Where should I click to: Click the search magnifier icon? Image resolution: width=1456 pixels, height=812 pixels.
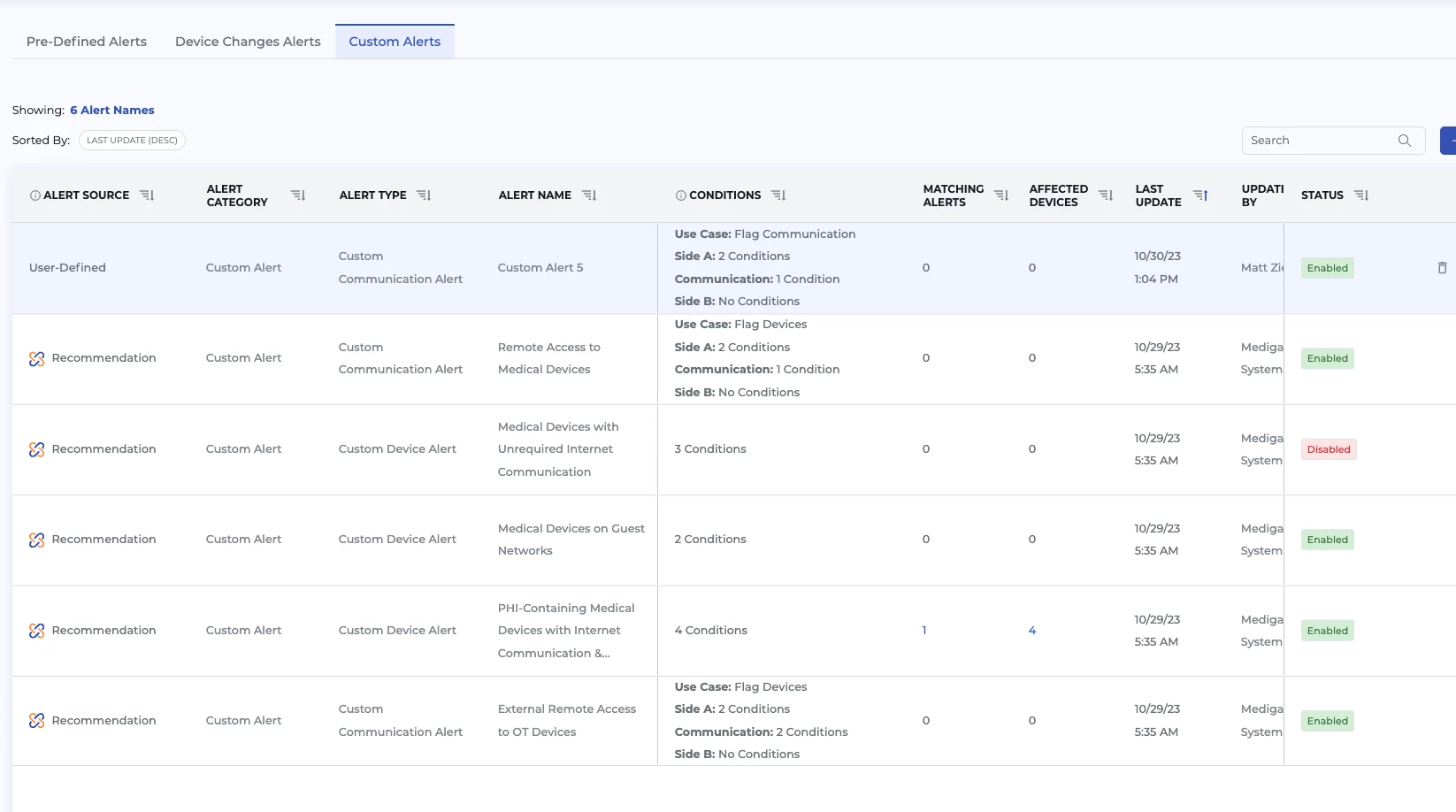pyautogui.click(x=1404, y=141)
